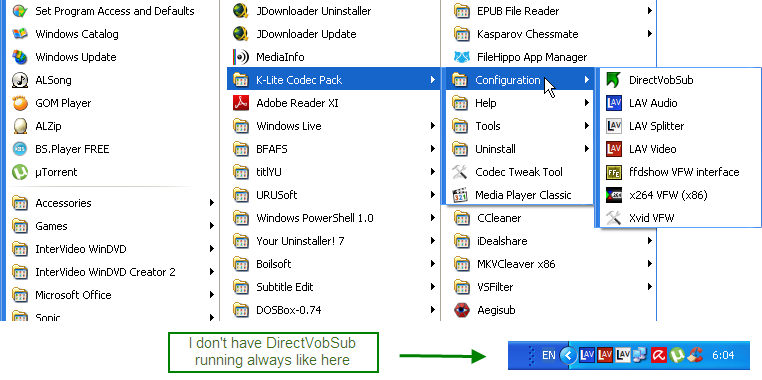Click white LAV Splitter tray icon

pyautogui.click(x=623, y=355)
